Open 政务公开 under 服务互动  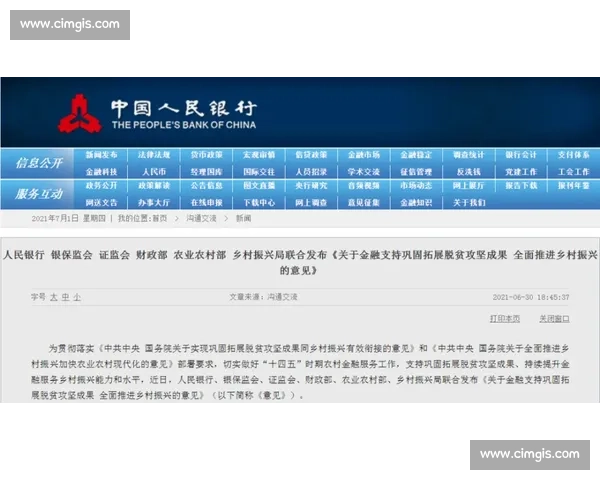[101, 186]
